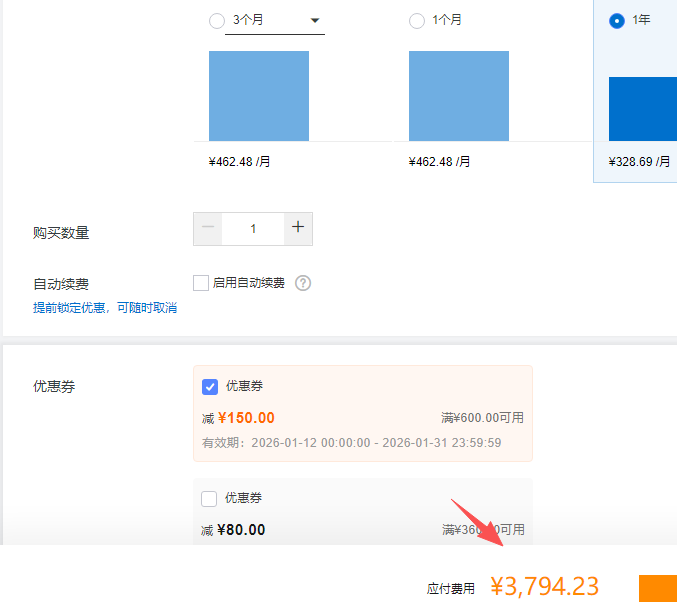Click the 提前锁定优惠，可随时取消 link

point(105,308)
